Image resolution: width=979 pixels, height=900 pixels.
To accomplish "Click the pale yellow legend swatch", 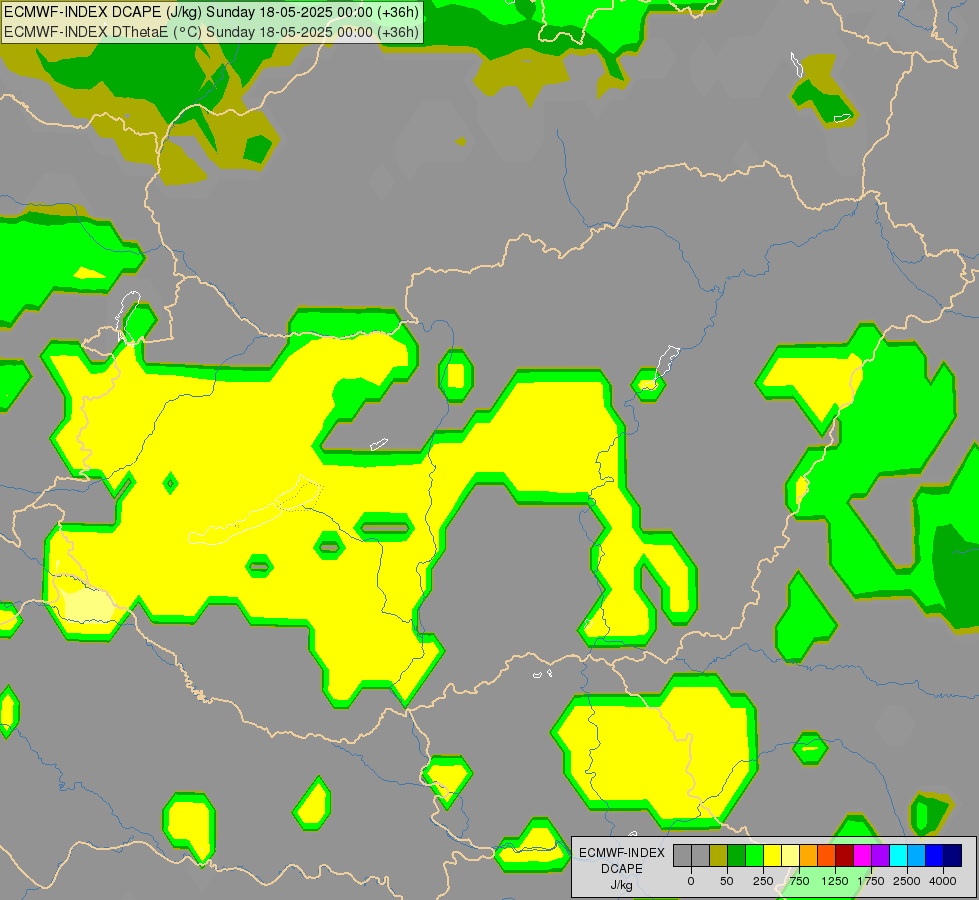I will (x=790, y=855).
